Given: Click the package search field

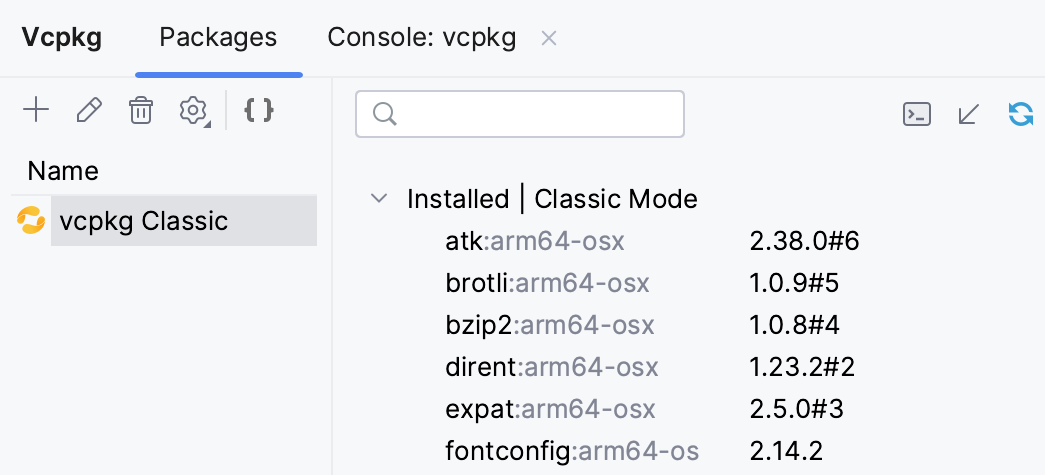Looking at the screenshot, I should coord(520,114).
